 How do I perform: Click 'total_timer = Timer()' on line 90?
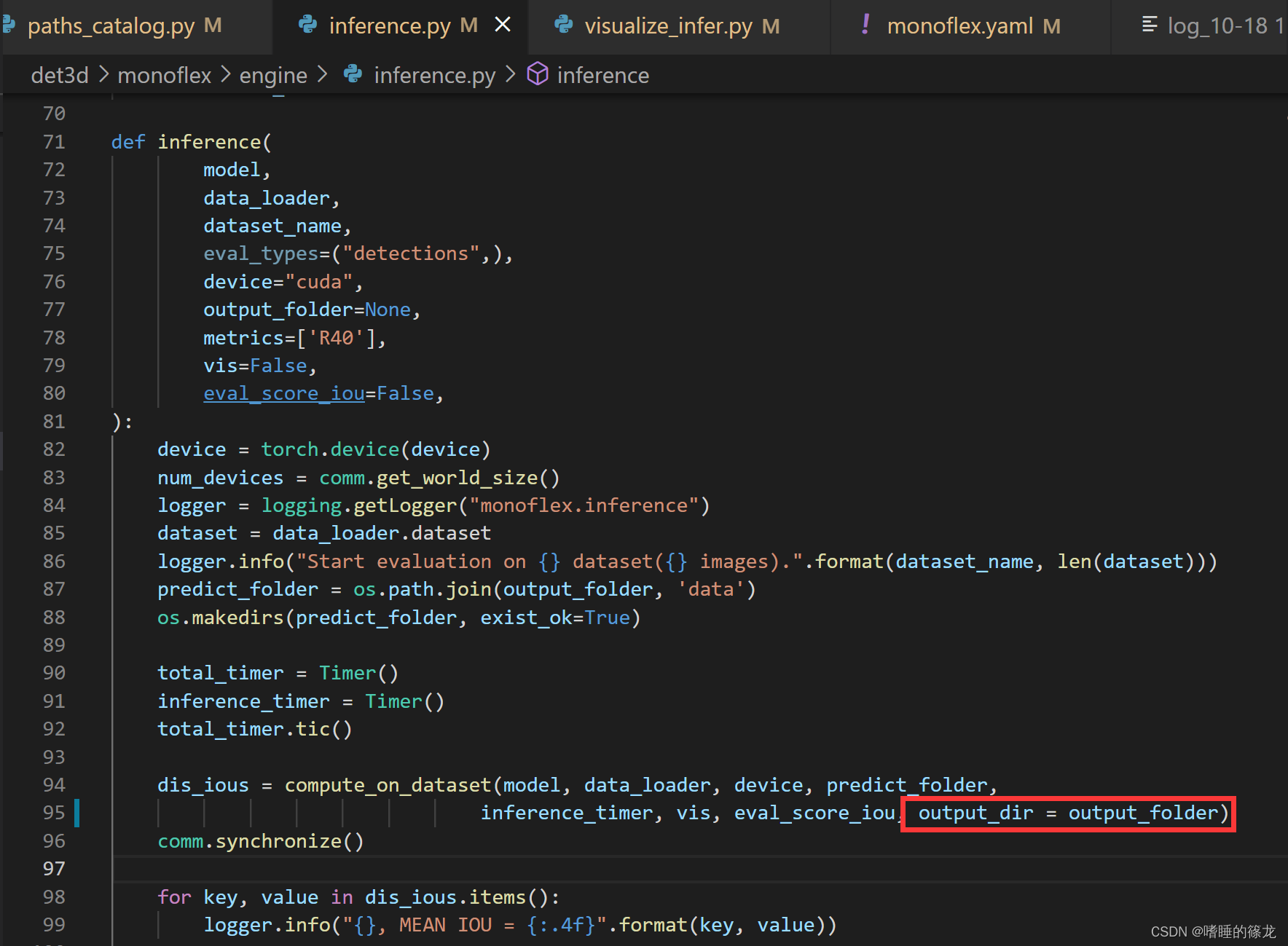(278, 673)
